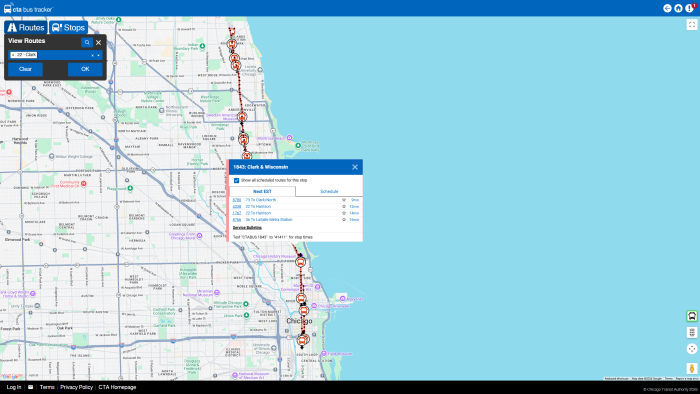The image size is (700, 394).
Task: Open 36 To LaSalle Metra Station row
Action: pos(296,220)
